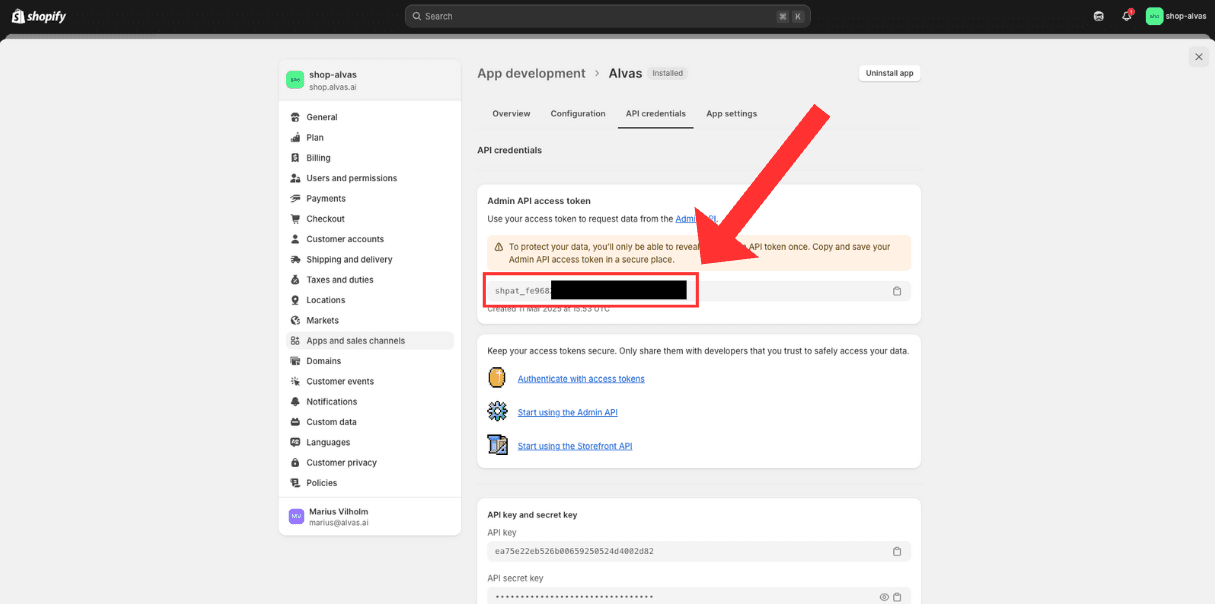Open the shop-alvas account menu in top bar
The width and height of the screenshot is (1215, 604).
pos(1176,16)
